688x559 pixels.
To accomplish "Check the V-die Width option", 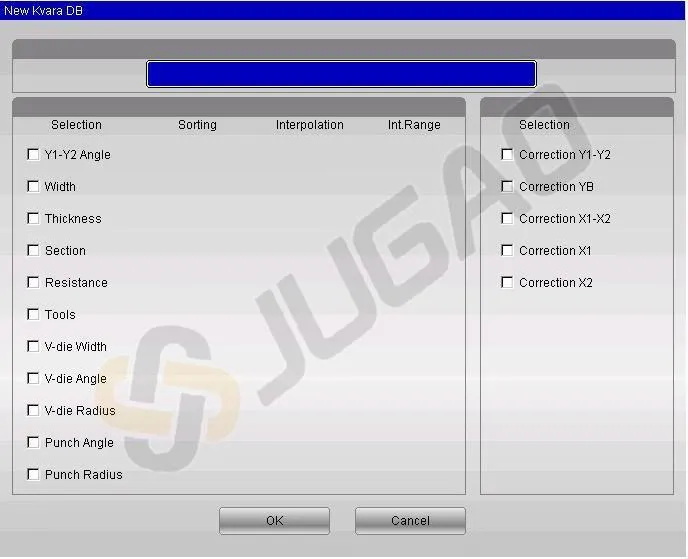I will pyautogui.click(x=33, y=347).
